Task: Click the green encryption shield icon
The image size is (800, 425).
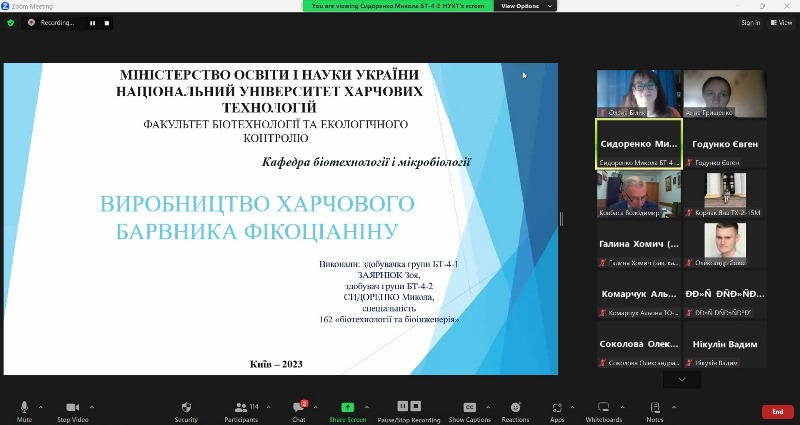Action: [11, 22]
